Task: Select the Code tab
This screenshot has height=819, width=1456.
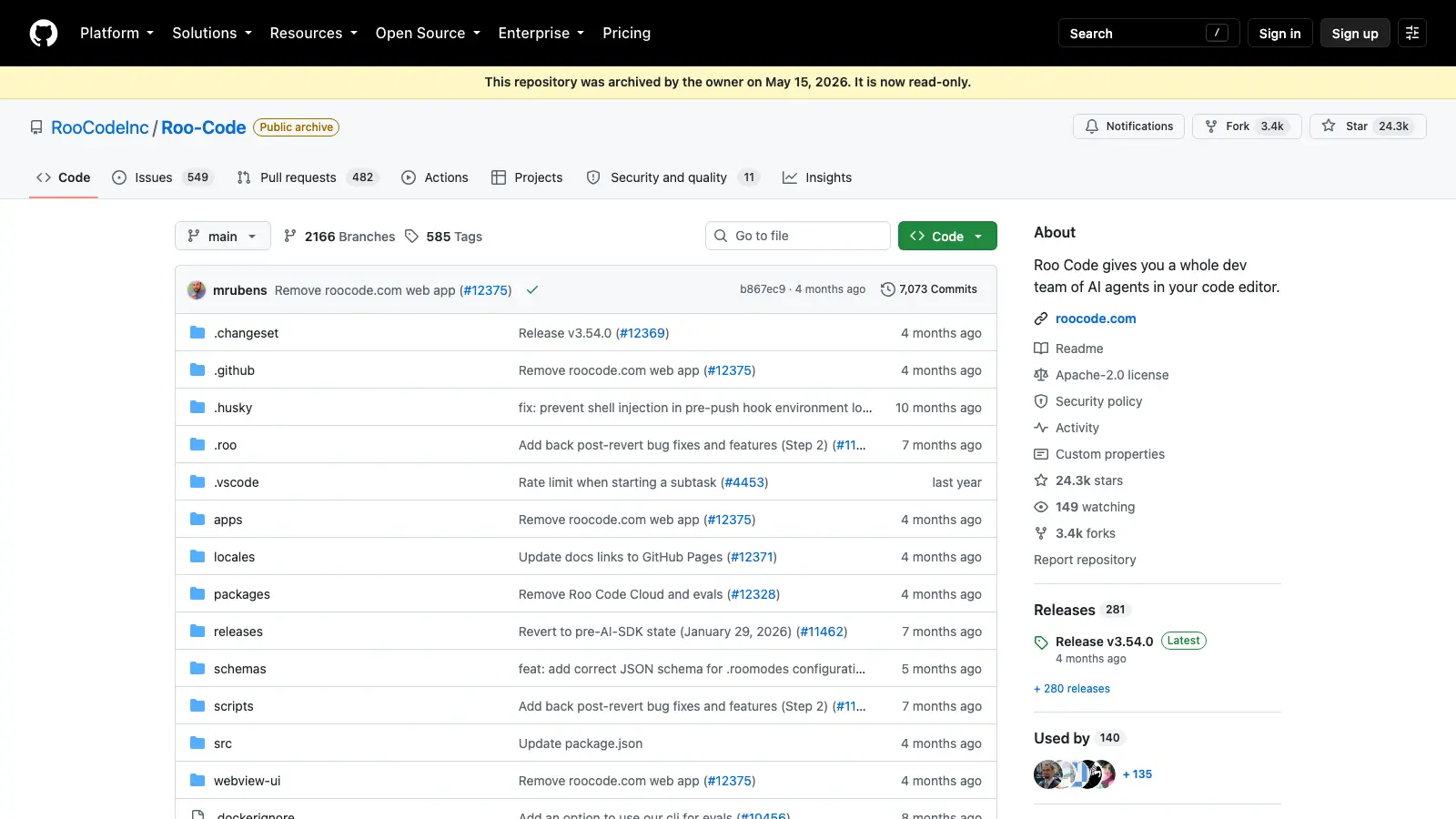Action: click(64, 177)
